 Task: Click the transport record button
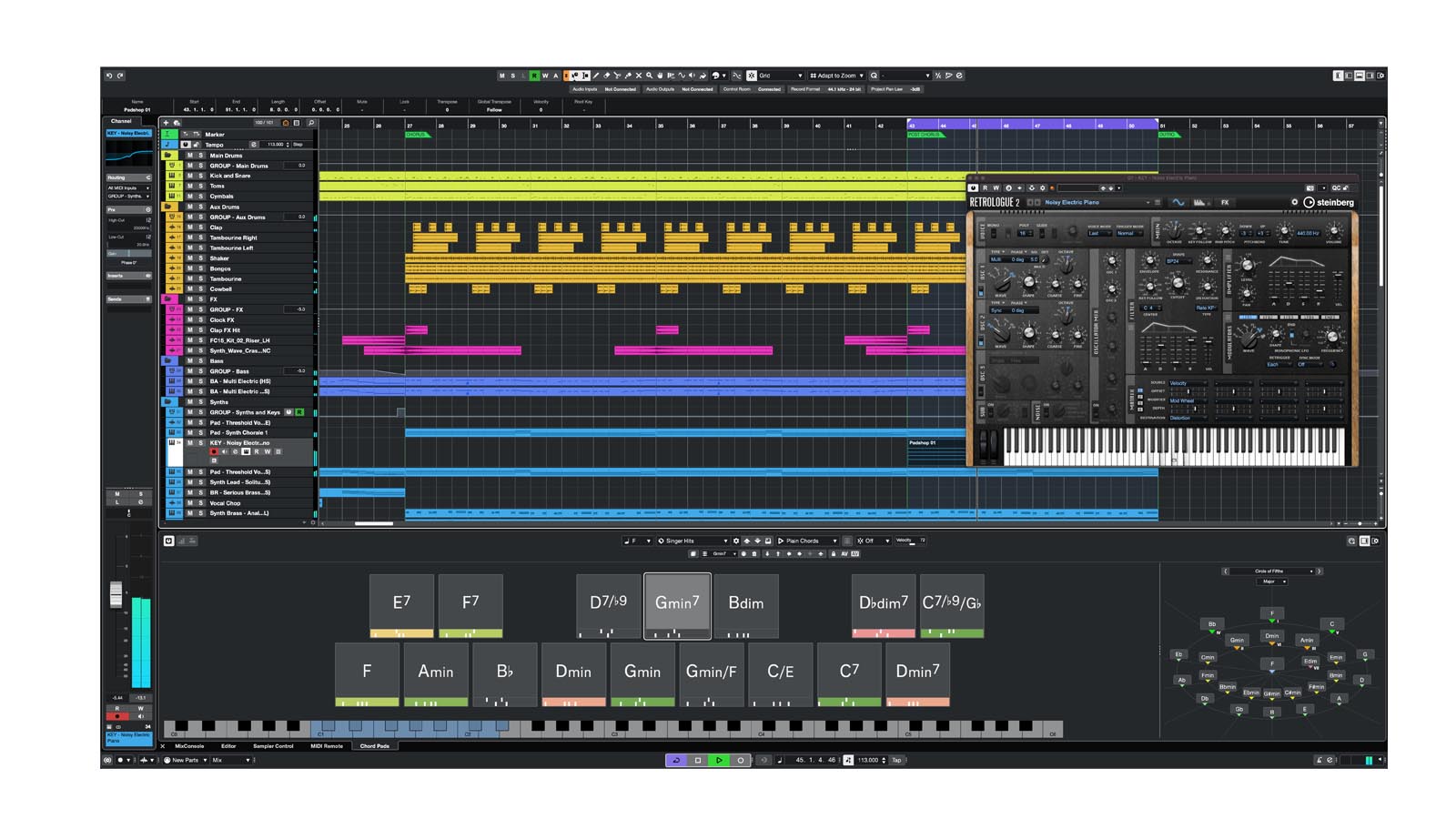click(741, 760)
